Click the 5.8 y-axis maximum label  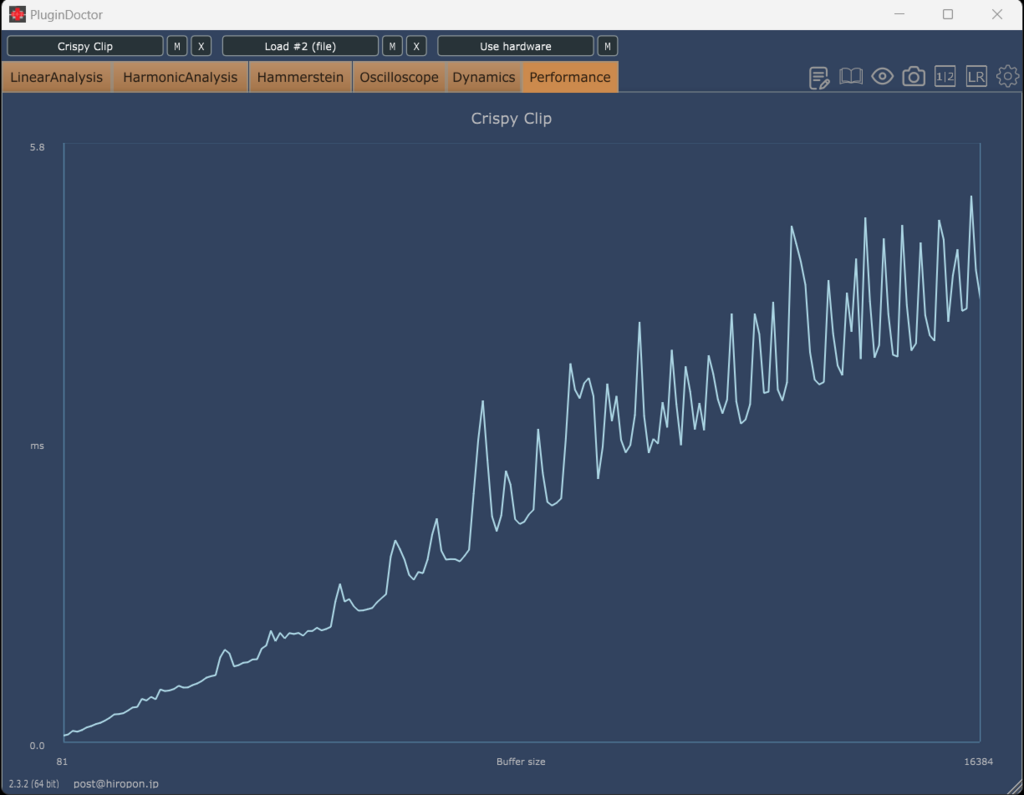click(37, 148)
